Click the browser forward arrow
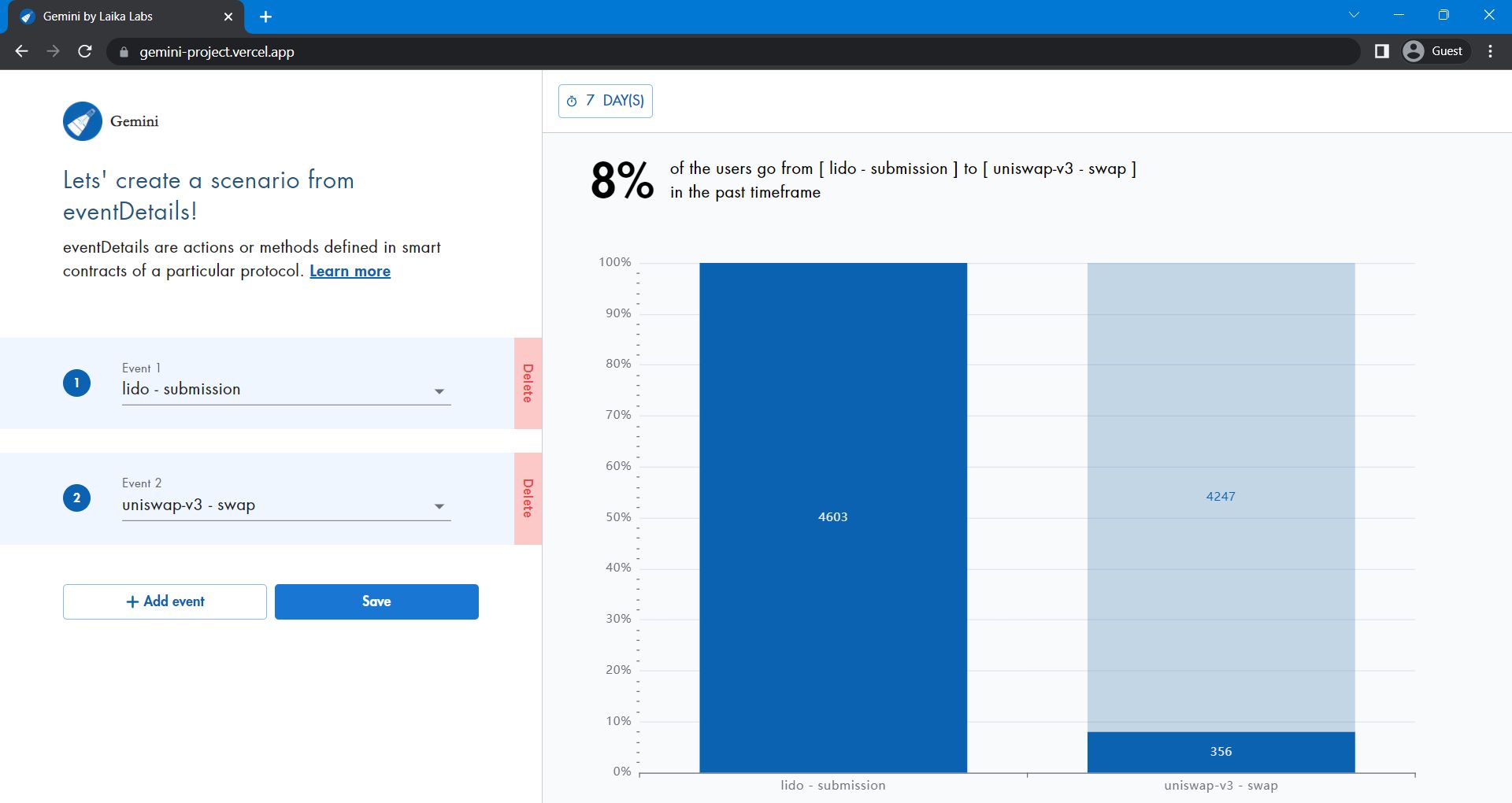Image resolution: width=1512 pixels, height=803 pixels. (x=53, y=51)
